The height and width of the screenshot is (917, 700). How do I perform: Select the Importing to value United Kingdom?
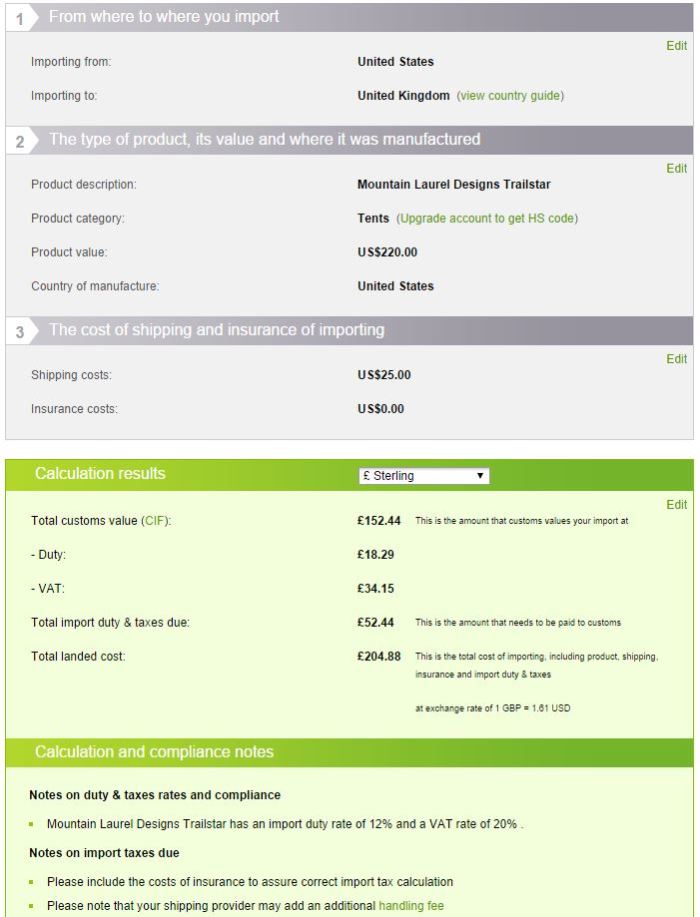coord(402,96)
